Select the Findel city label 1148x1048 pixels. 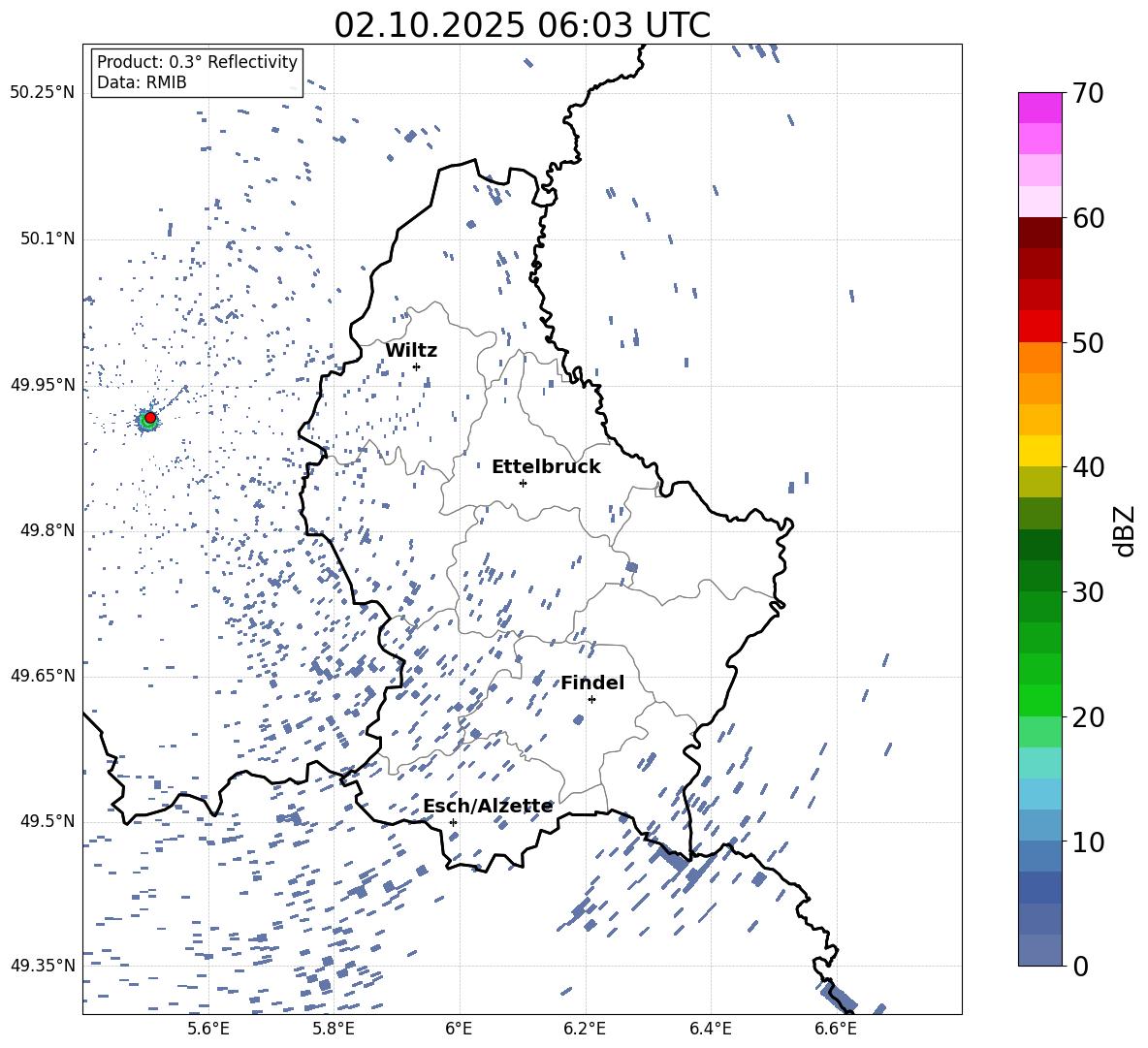592,683
